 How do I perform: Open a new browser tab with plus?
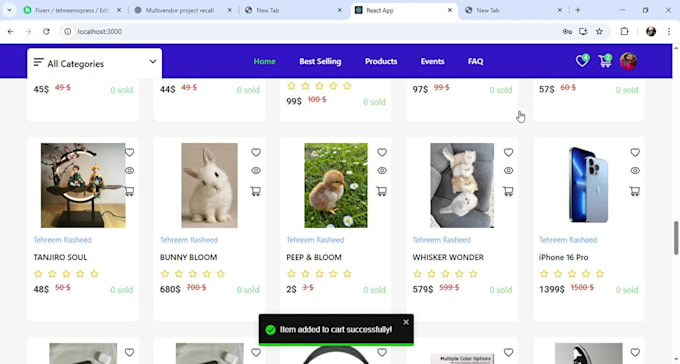tap(578, 10)
